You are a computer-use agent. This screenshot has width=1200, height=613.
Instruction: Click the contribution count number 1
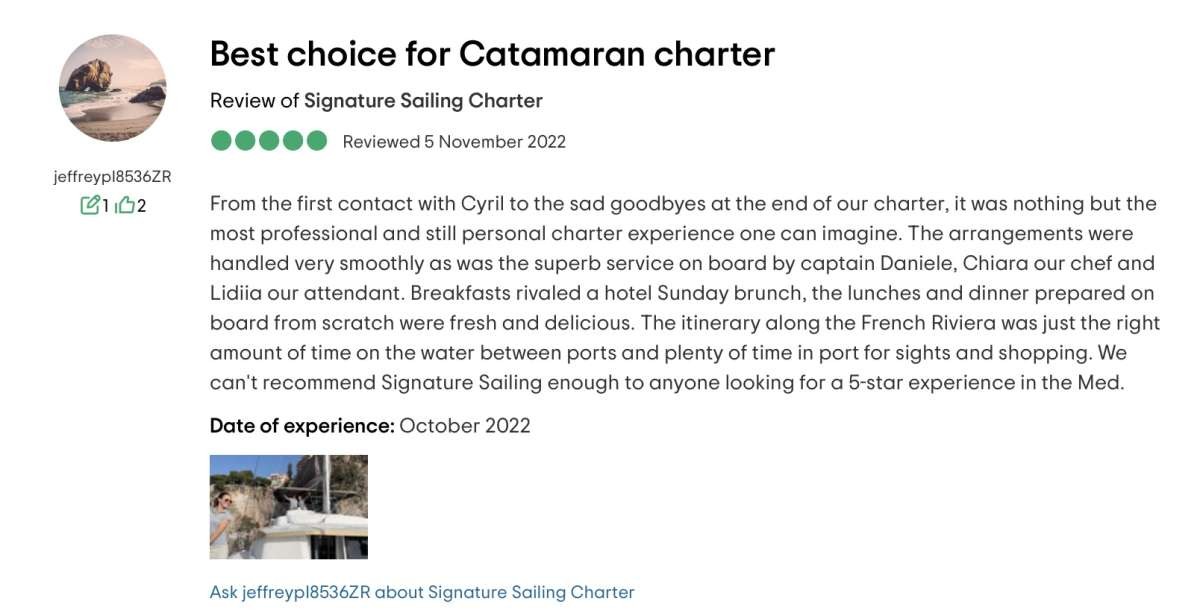[105, 207]
